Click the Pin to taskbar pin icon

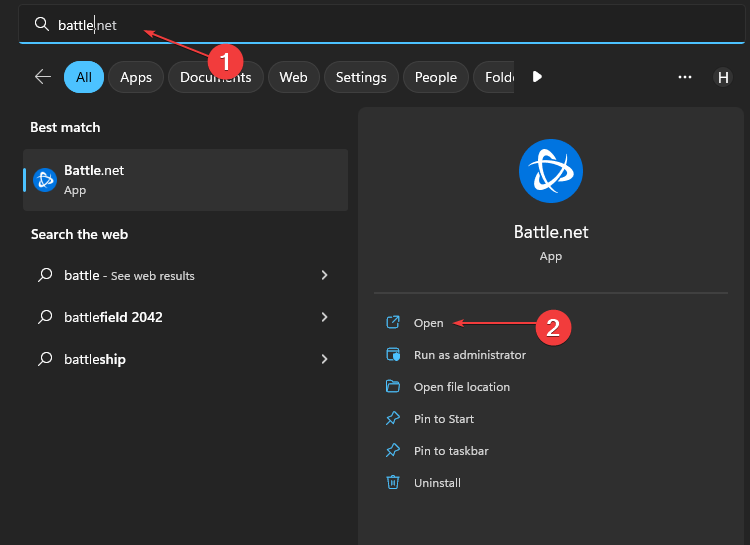pos(393,450)
